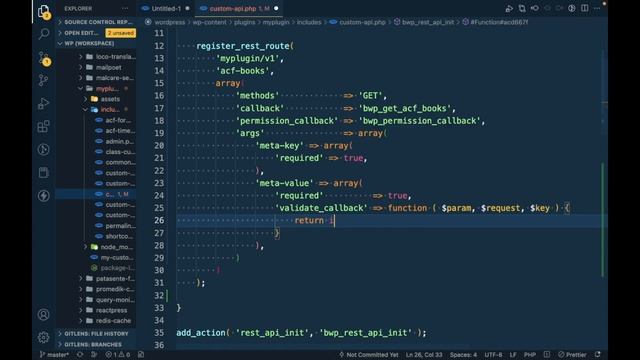Click errors and warnings count in status bar
This screenshot has width=640, height=360.
(x=118, y=355)
